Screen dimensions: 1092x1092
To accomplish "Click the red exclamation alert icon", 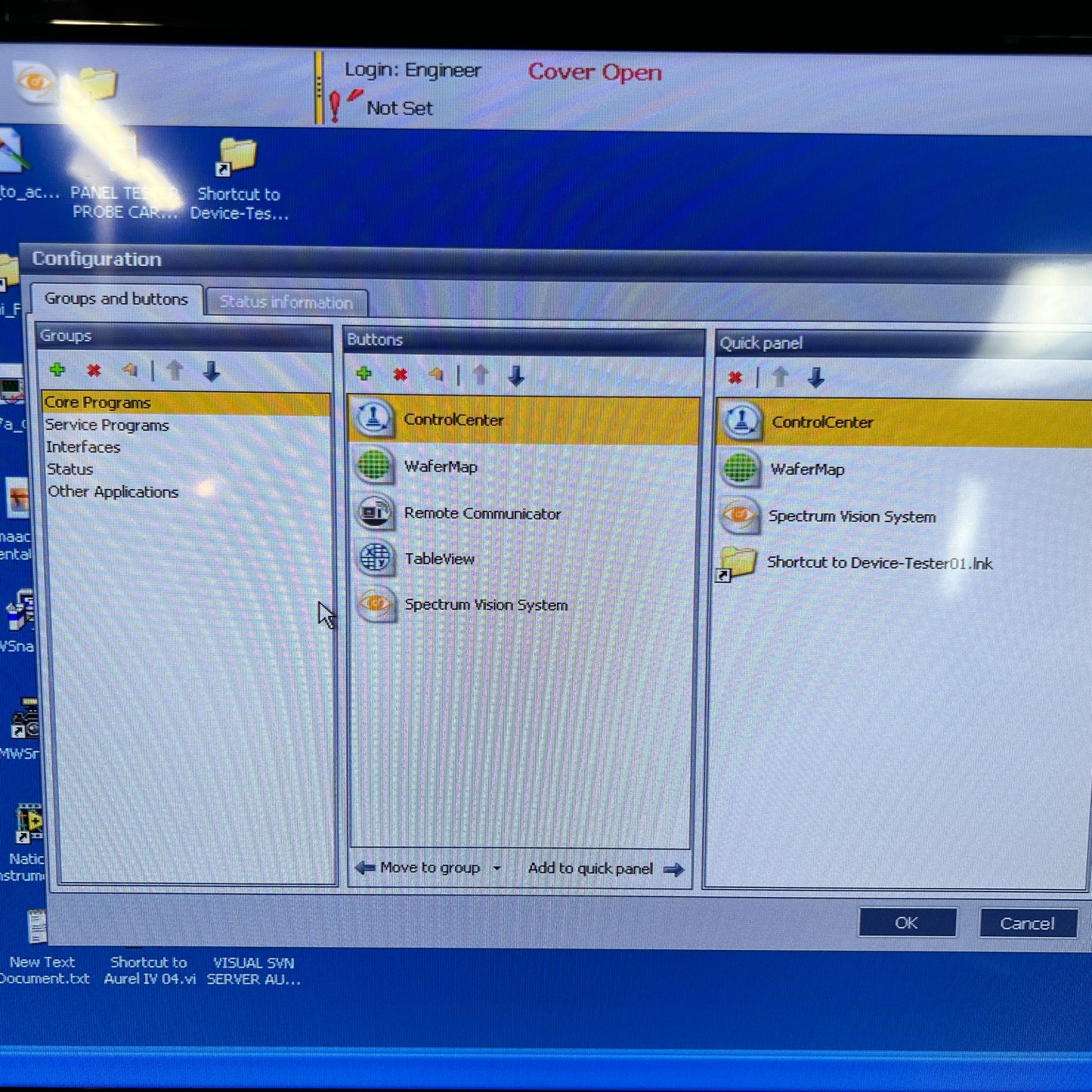I will [336, 107].
